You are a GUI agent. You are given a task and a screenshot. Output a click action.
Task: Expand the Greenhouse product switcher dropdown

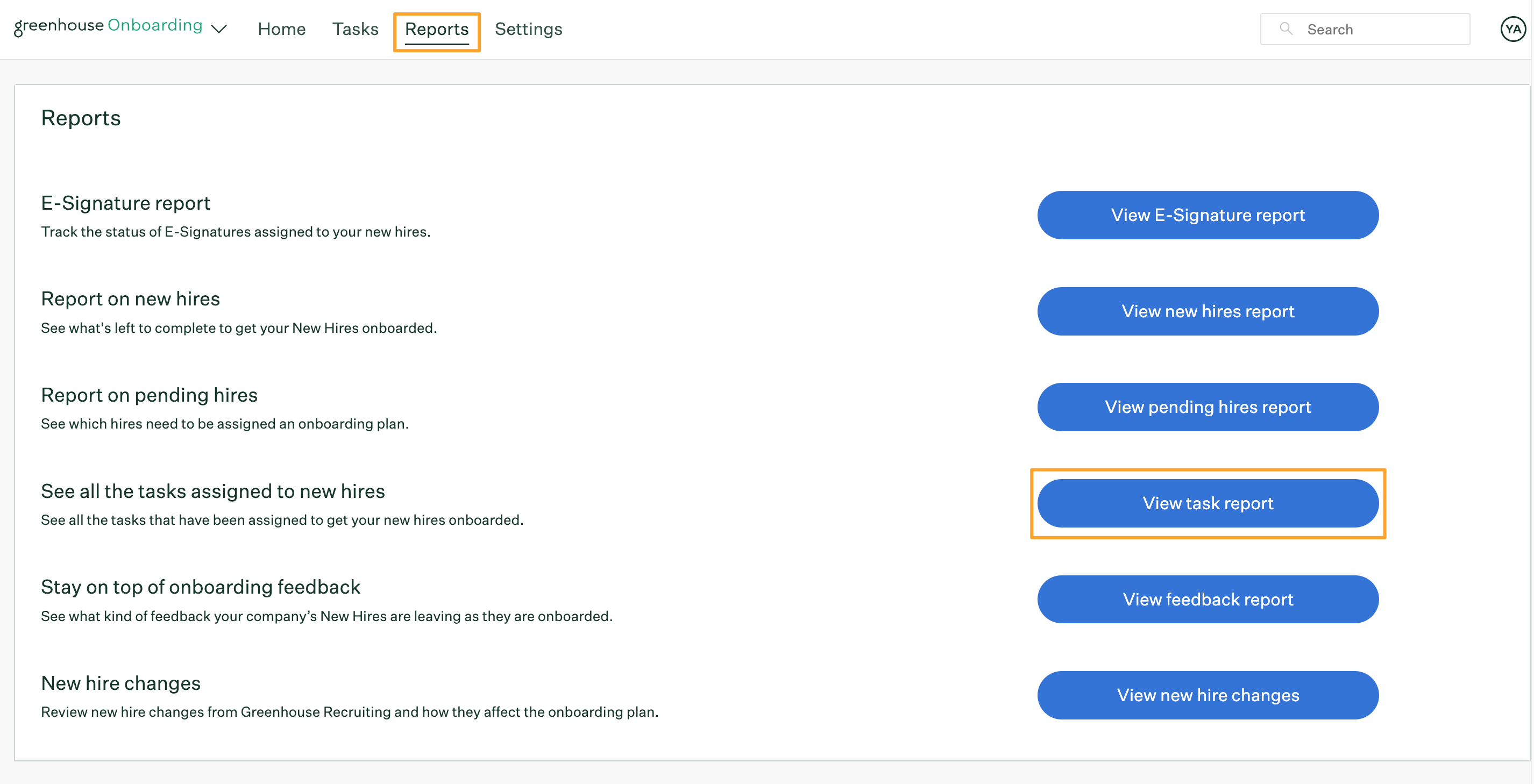[x=219, y=28]
